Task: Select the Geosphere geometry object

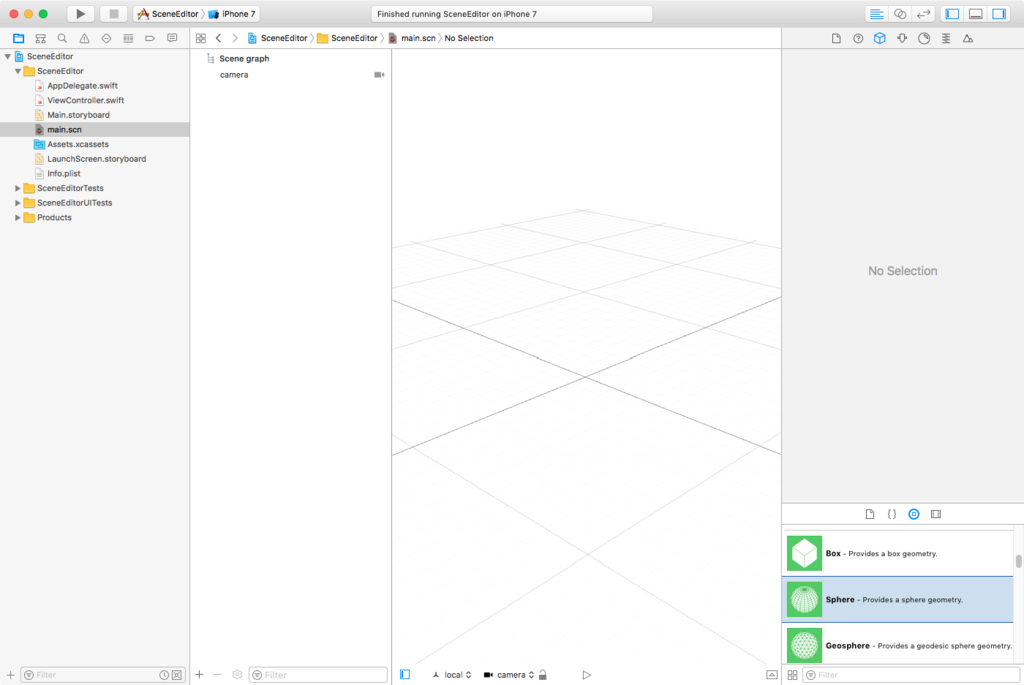Action: (897, 645)
